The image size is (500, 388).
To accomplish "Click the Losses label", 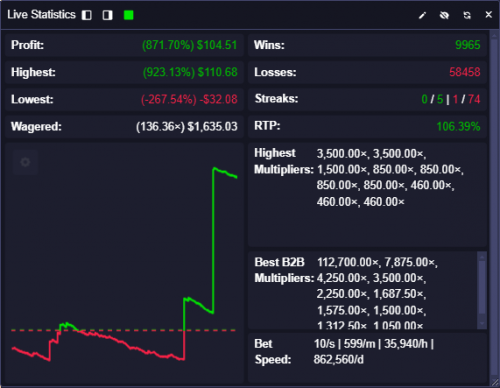I will tap(275, 72).
